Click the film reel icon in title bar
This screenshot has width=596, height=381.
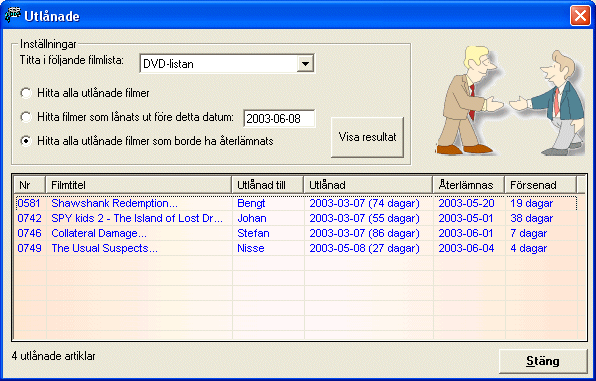[13, 15]
